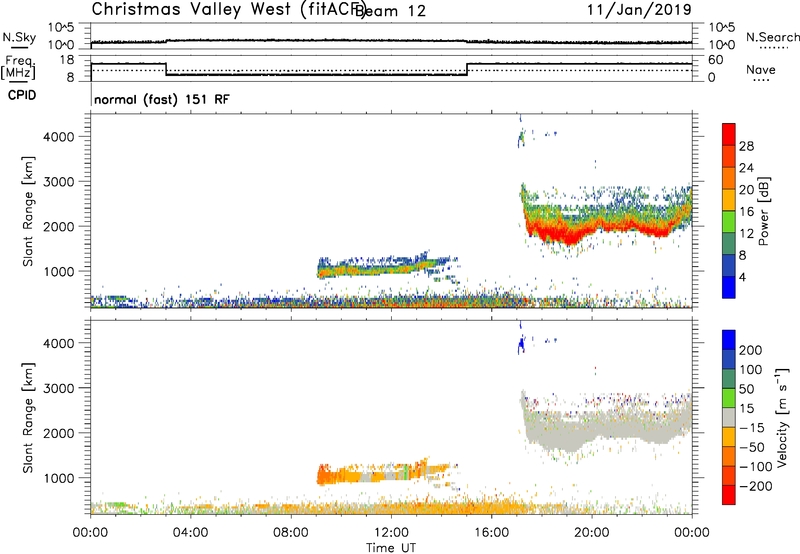Image resolution: width=800 pixels, height=554 pixels.
Task: Click the 'Velocity [m s-1]' colorbar label
Action: pyautogui.click(x=782, y=417)
